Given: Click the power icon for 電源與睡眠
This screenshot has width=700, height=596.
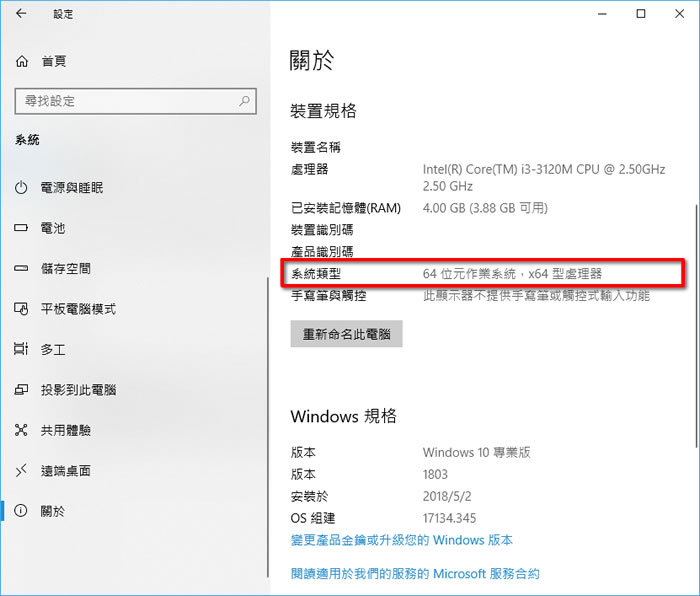Looking at the screenshot, I should 21,188.
